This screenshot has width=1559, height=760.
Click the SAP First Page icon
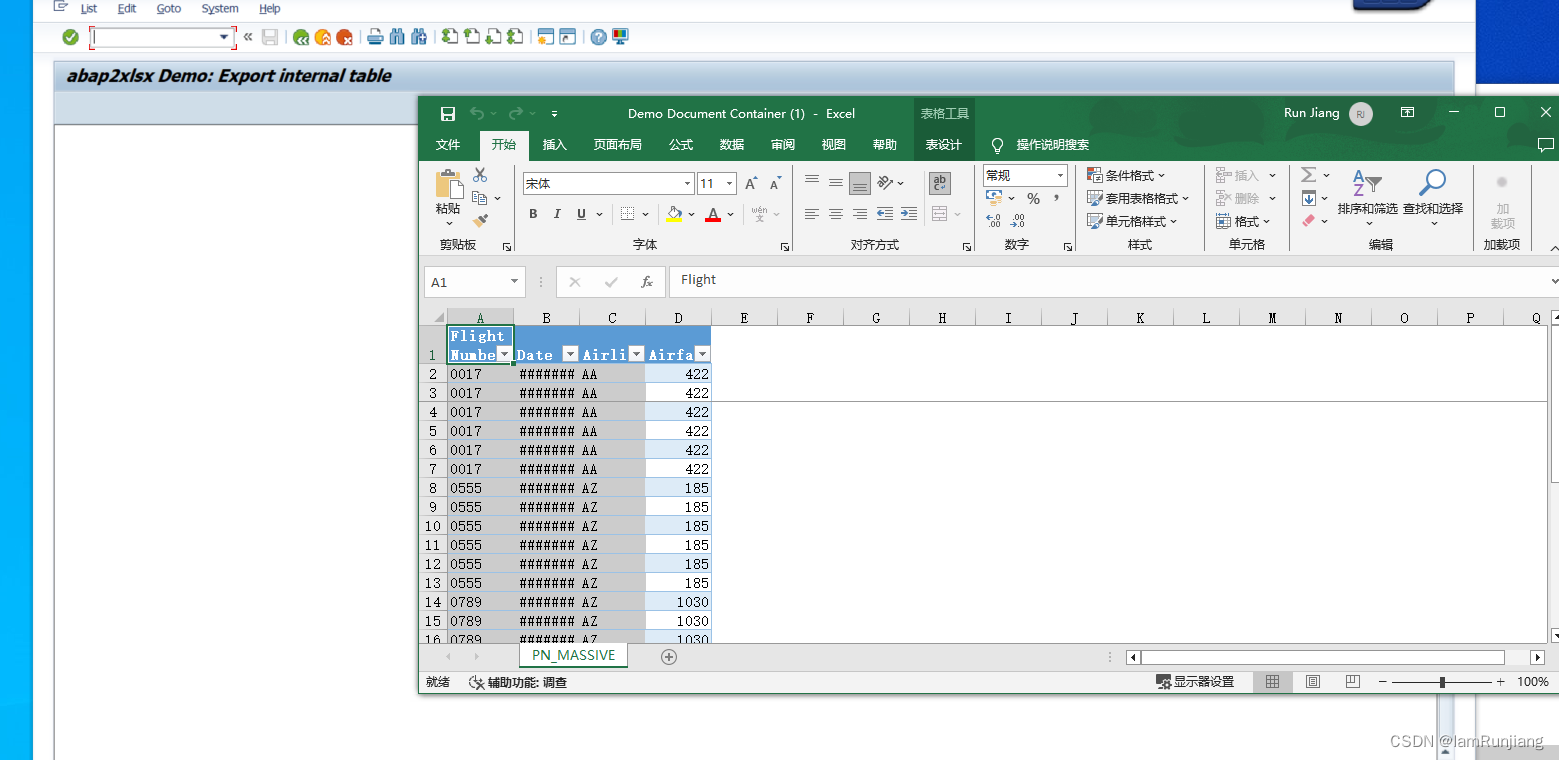(450, 37)
